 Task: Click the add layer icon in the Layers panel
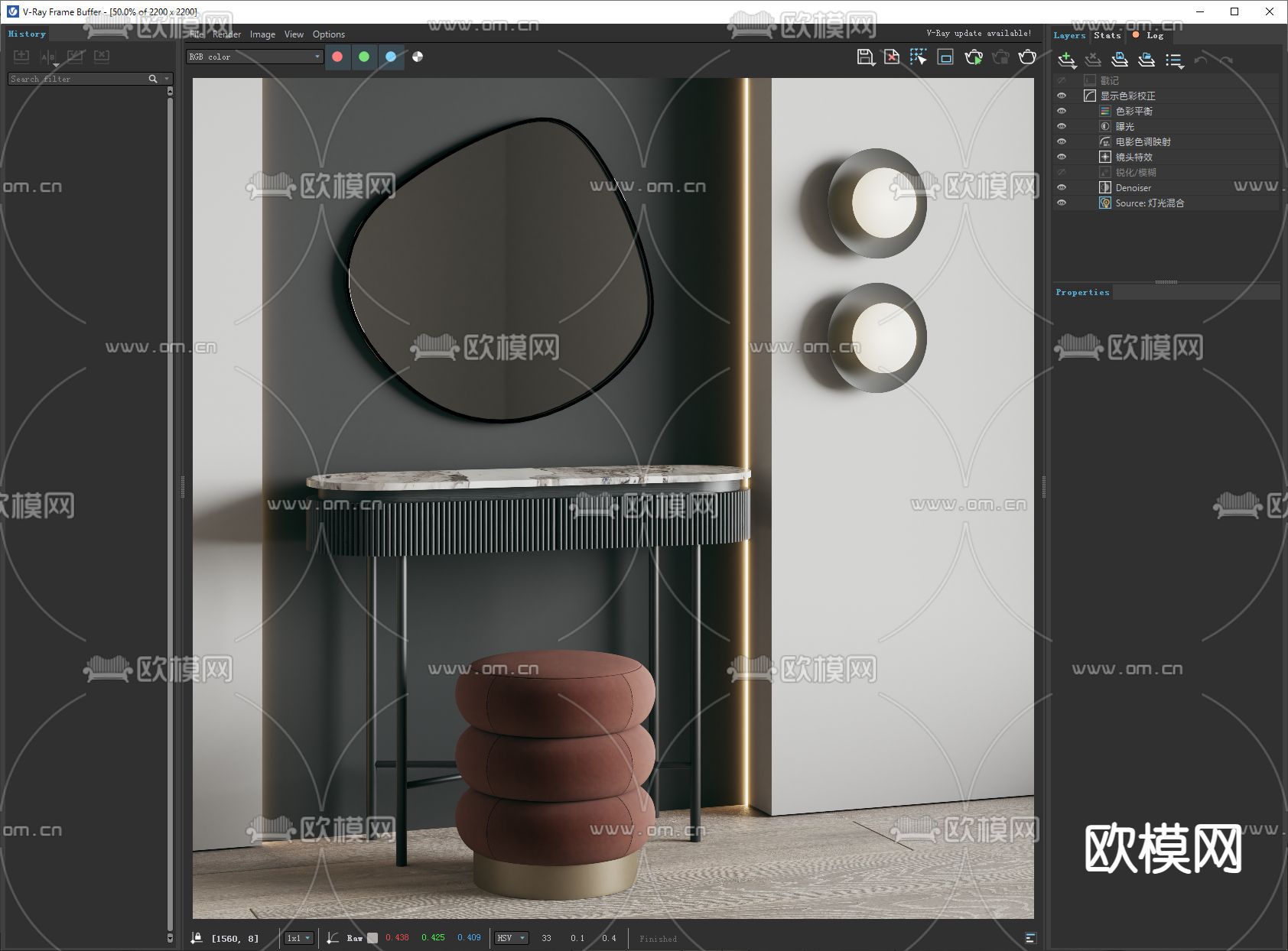pos(1066,60)
